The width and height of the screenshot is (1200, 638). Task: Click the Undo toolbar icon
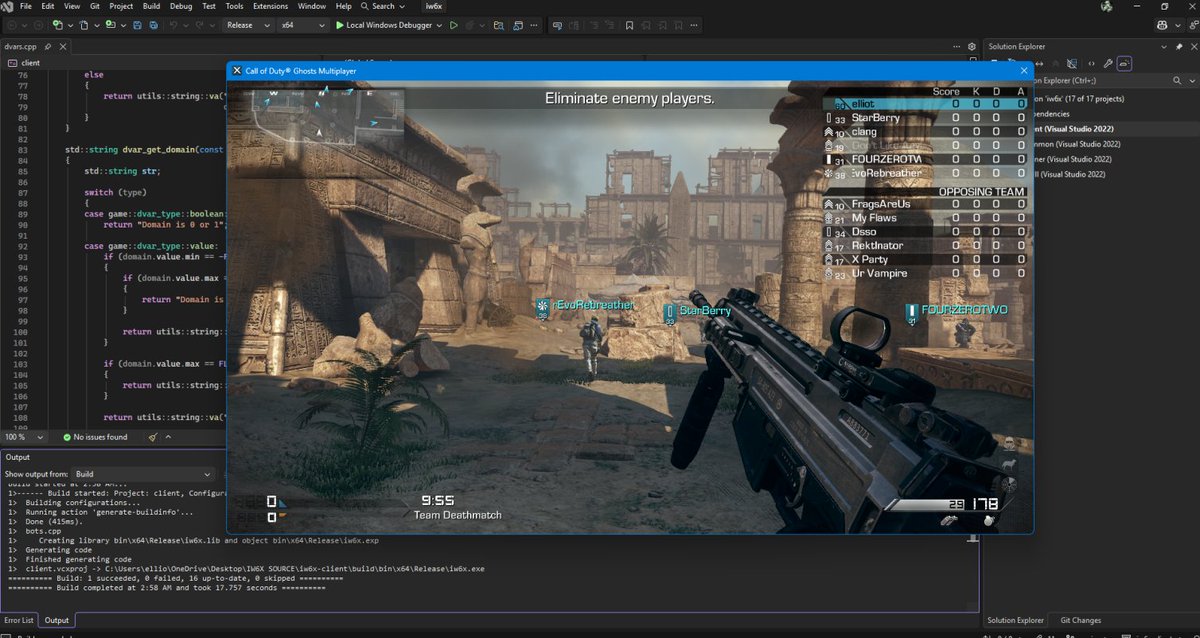coord(172,24)
